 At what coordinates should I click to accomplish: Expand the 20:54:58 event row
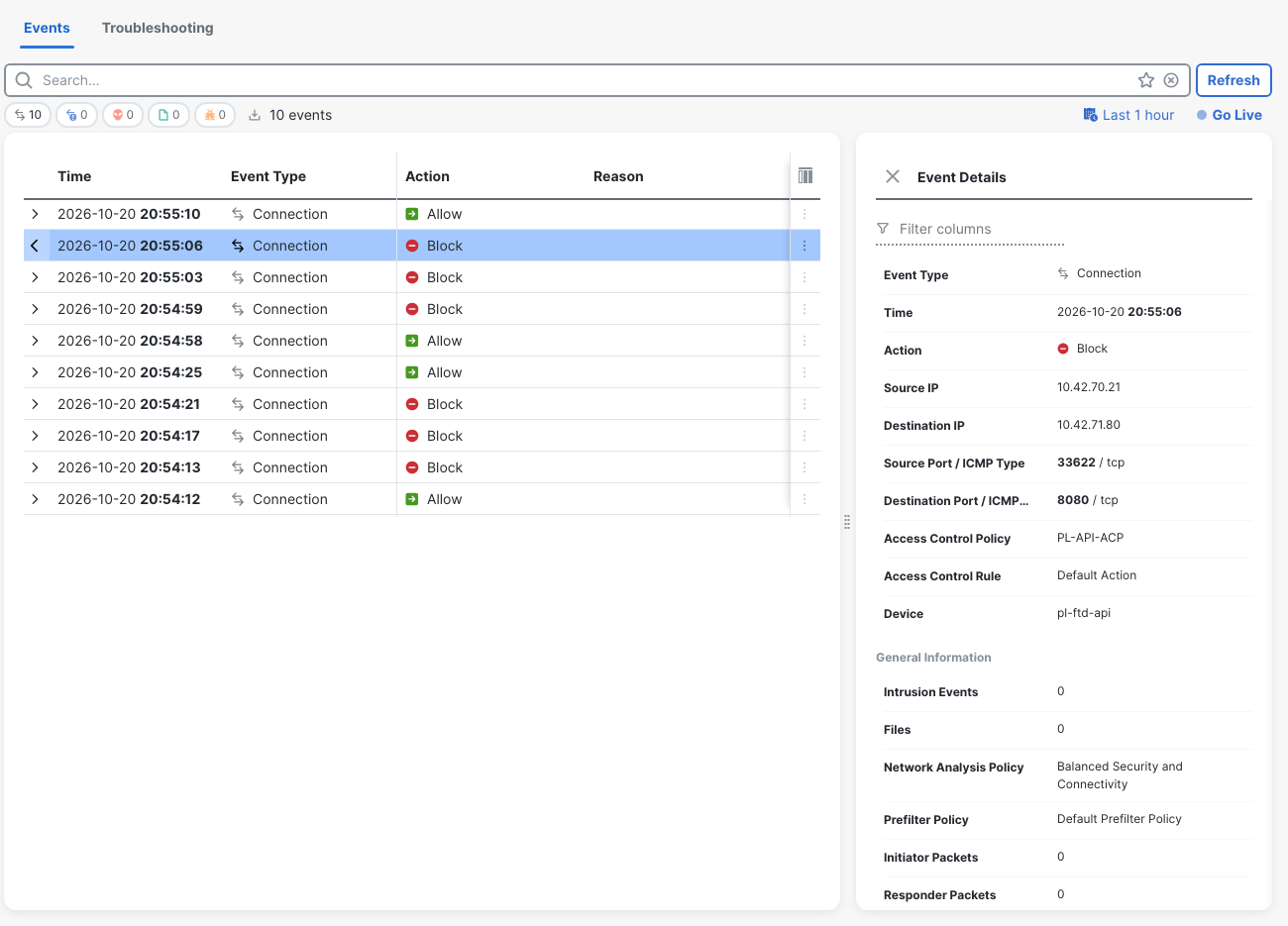click(x=35, y=341)
